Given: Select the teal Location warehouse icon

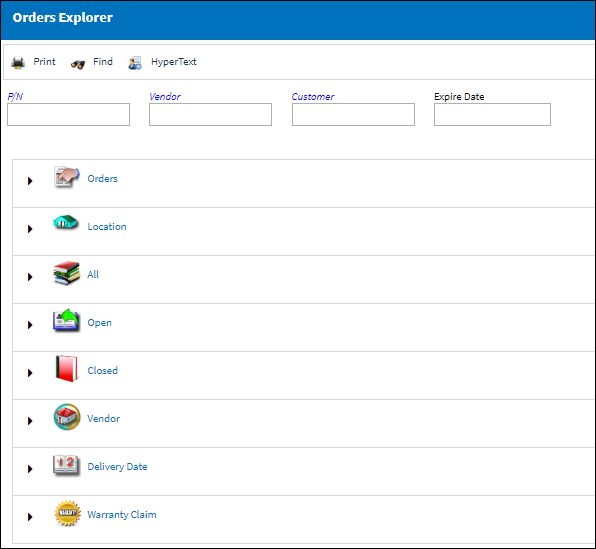Looking at the screenshot, I should pos(66,222).
